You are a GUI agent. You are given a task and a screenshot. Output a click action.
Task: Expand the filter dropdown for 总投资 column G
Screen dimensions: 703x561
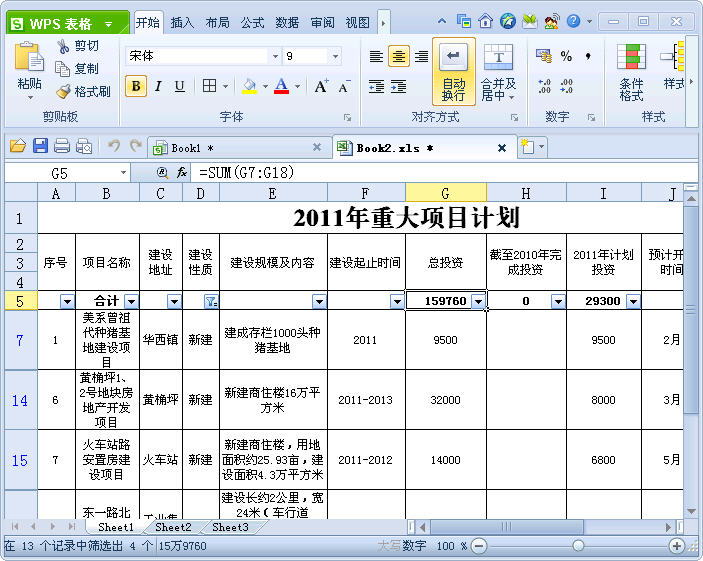coord(478,301)
